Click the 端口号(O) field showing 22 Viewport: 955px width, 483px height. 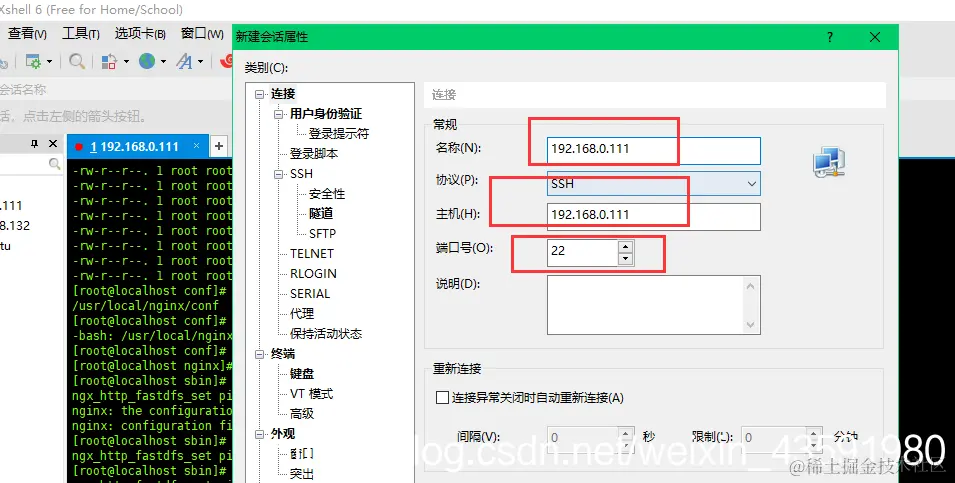tap(582, 252)
